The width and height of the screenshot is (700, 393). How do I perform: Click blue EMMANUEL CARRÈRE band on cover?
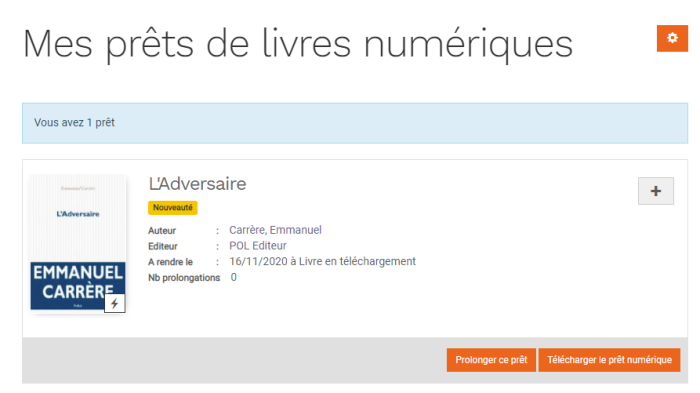coord(78,286)
